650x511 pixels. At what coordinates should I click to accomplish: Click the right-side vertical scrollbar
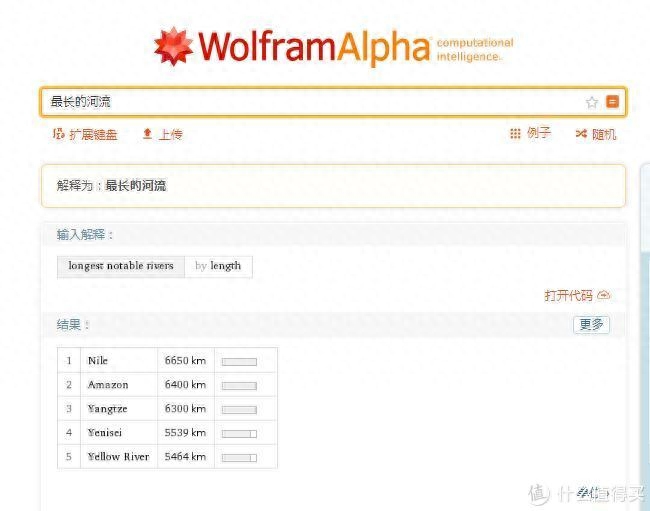coord(645,332)
